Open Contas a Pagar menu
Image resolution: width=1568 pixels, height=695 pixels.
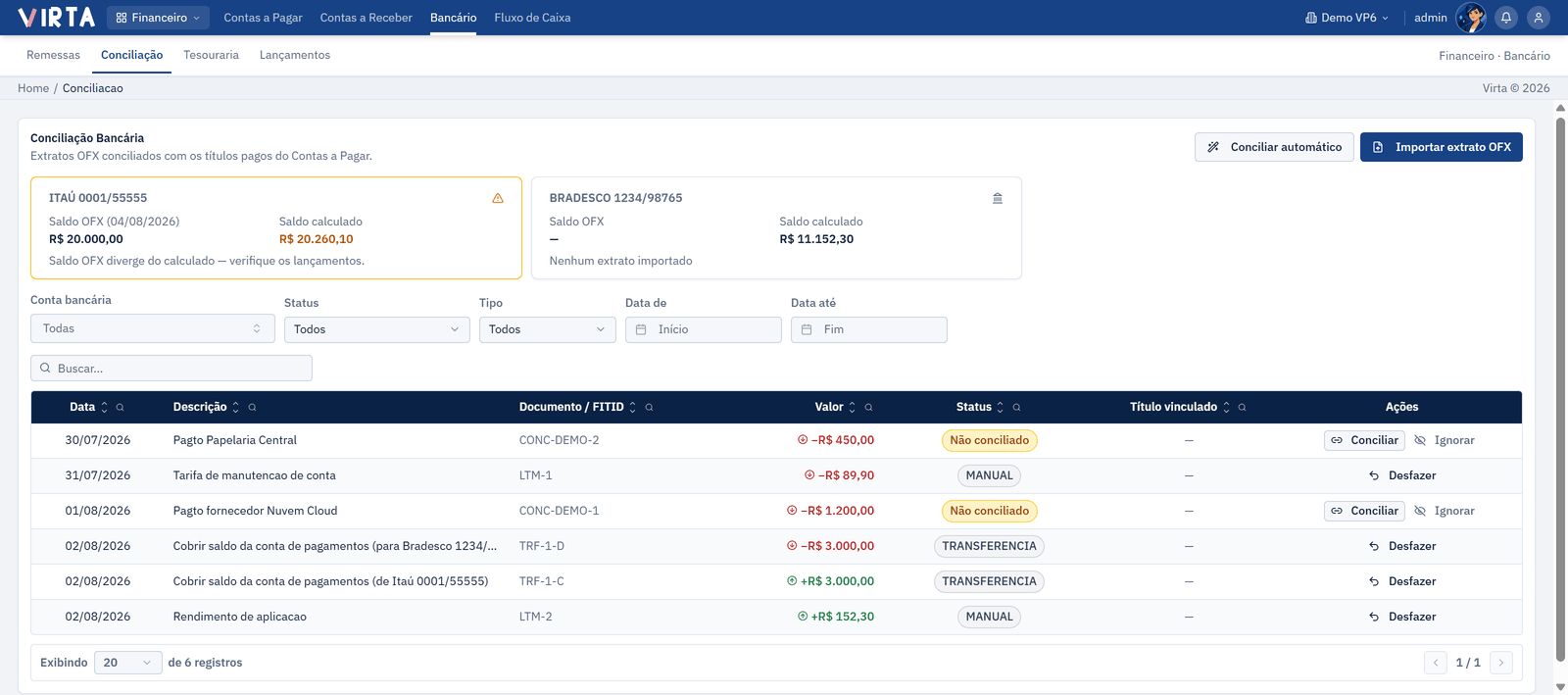(x=263, y=18)
